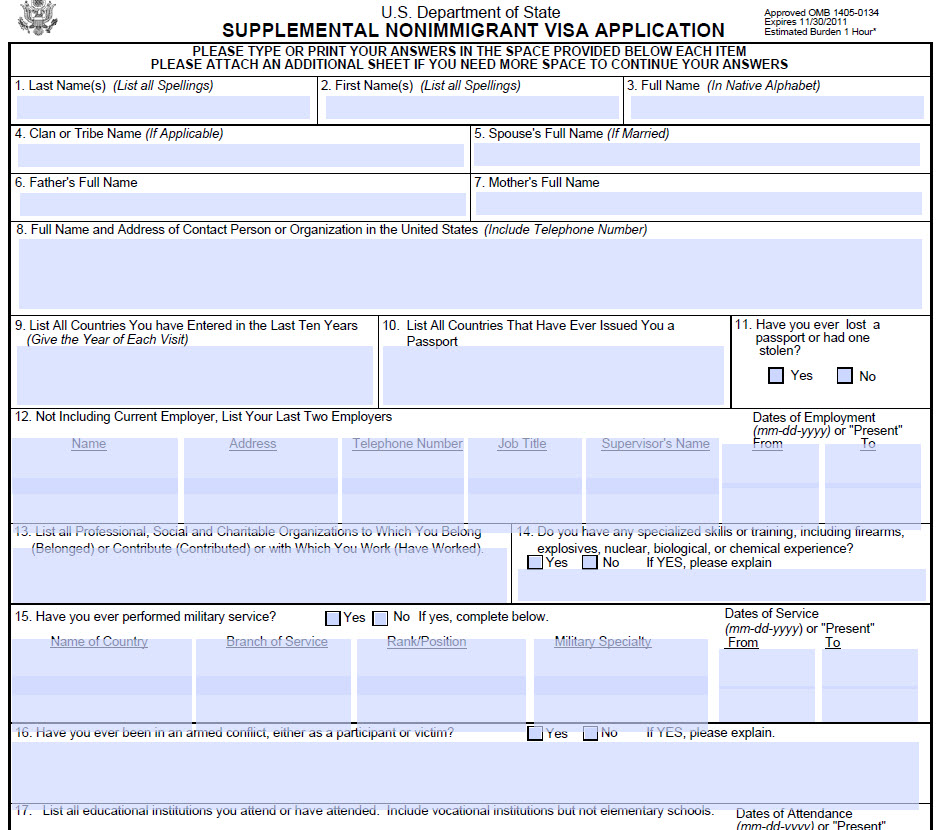Mark No for armed conflict question
The width and height of the screenshot is (943, 830).
coord(590,733)
